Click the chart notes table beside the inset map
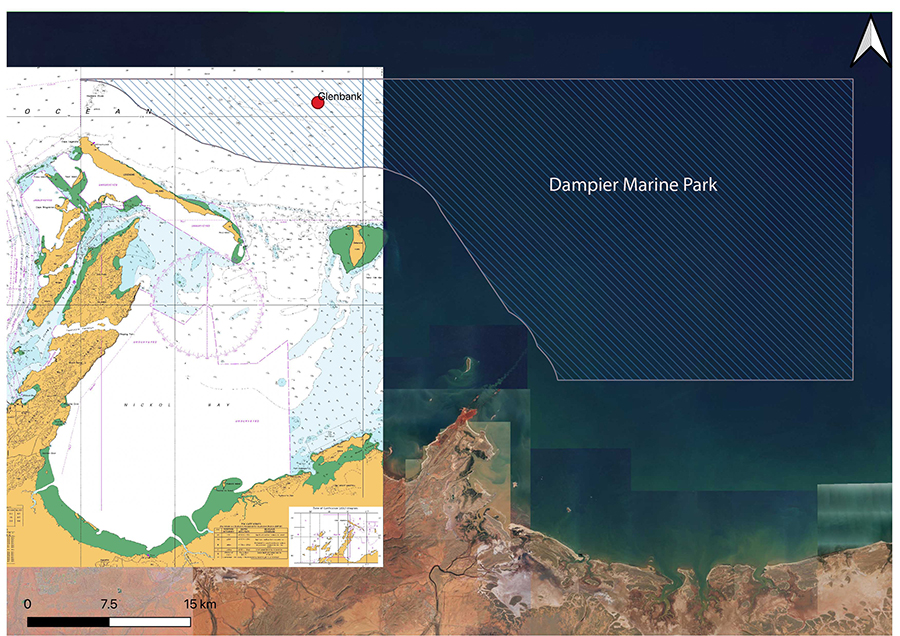900x636 pixels. 249,540
